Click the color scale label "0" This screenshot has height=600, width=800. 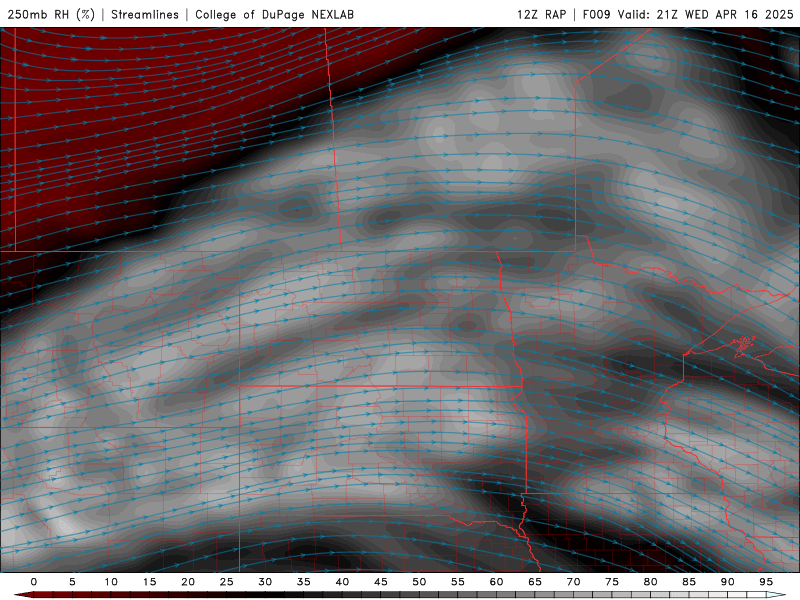(x=34, y=582)
